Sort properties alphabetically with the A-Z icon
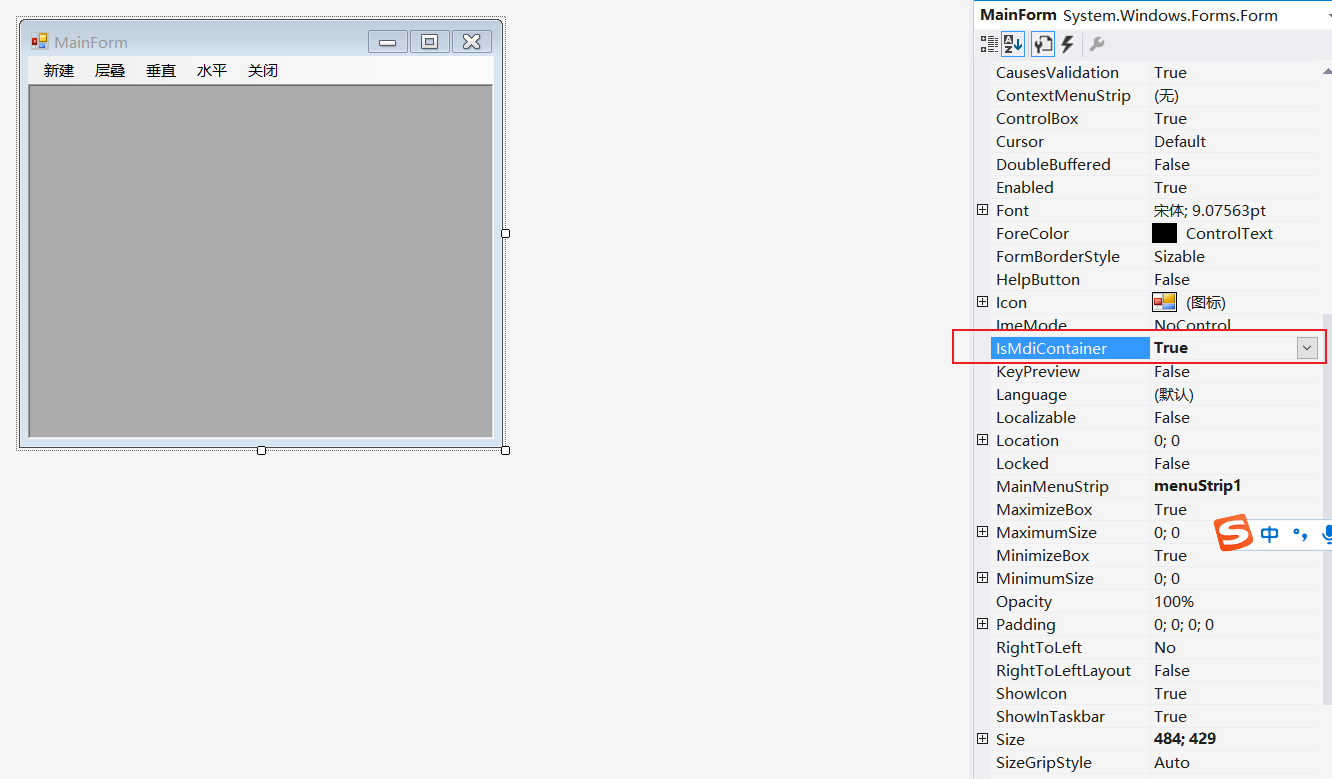 [x=1013, y=44]
